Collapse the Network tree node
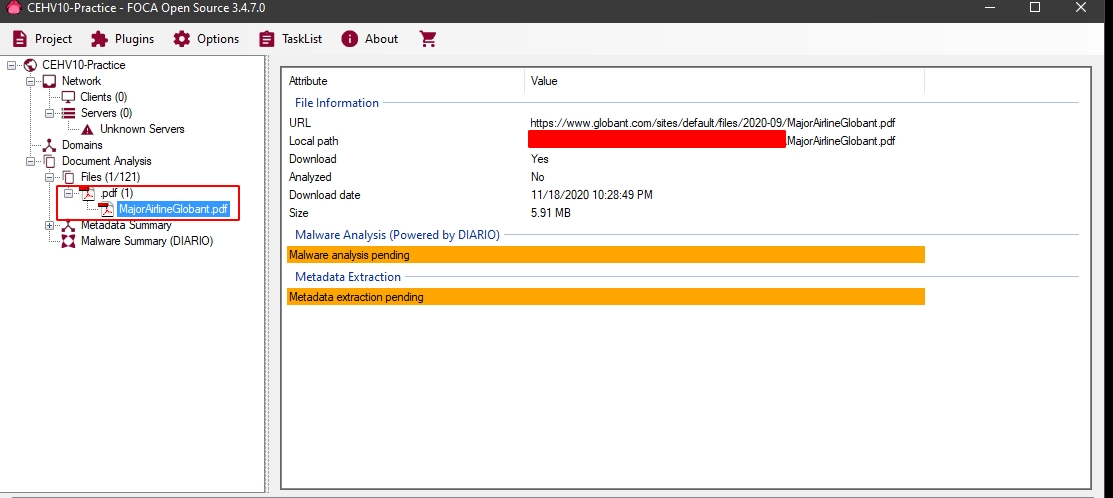The width and height of the screenshot is (1113, 498). pyautogui.click(x=31, y=81)
